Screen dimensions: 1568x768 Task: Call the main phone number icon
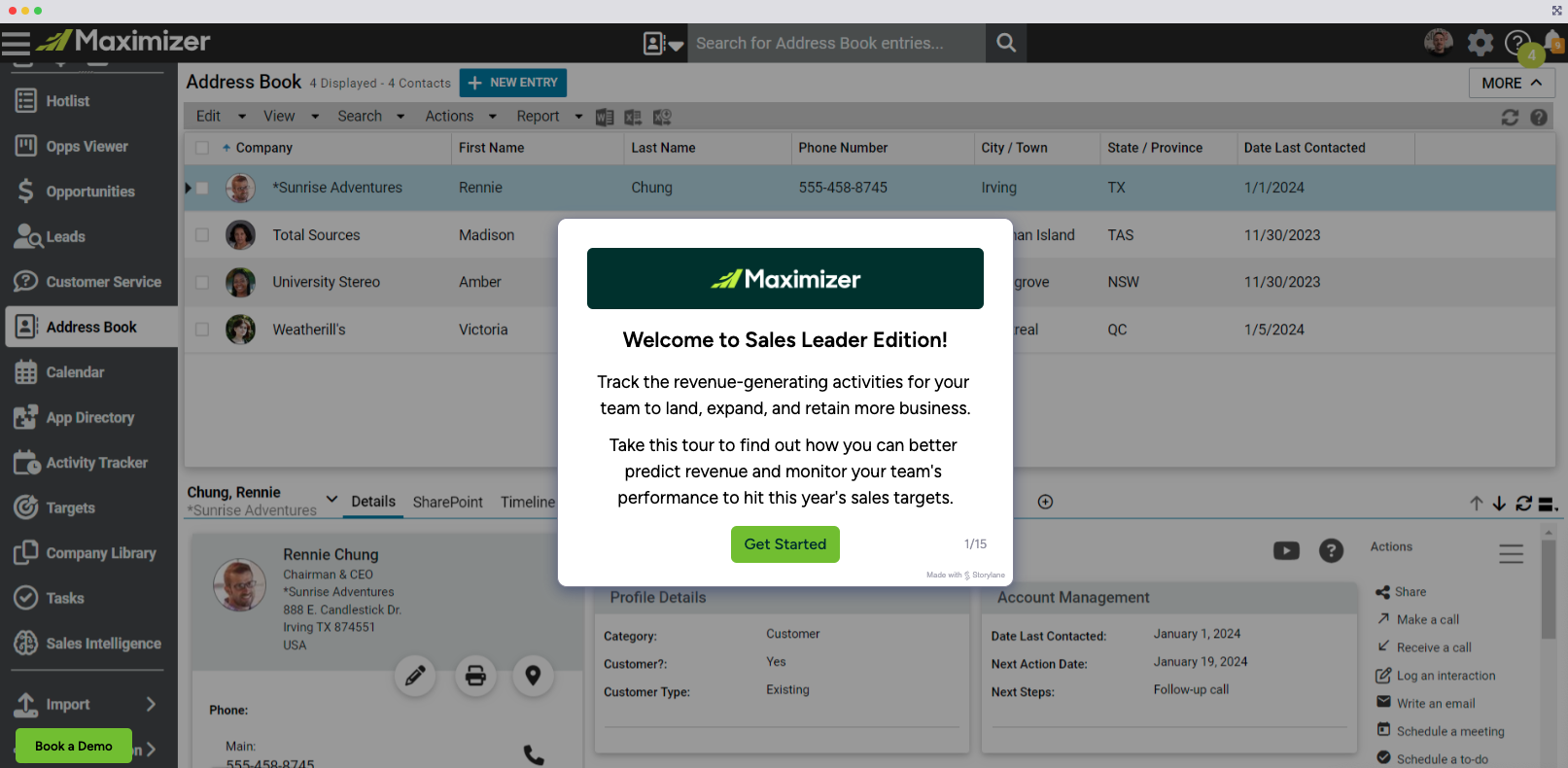(x=534, y=754)
